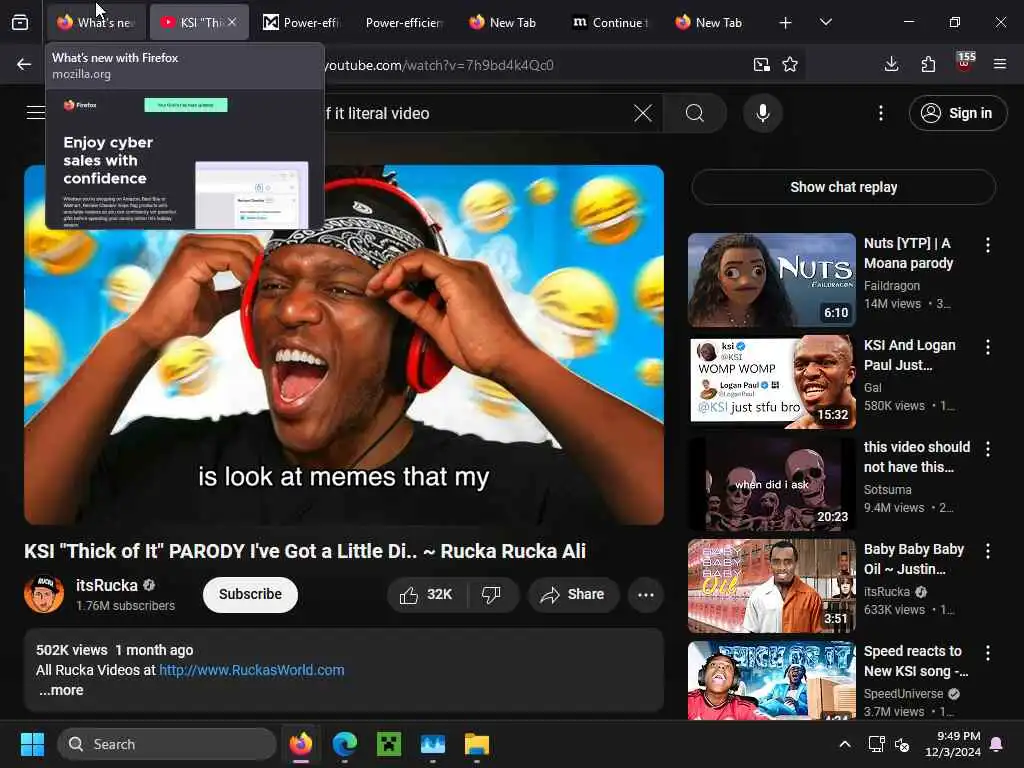
Task: Open Speed reacts to New KSI song thumbnail
Action: [771, 680]
